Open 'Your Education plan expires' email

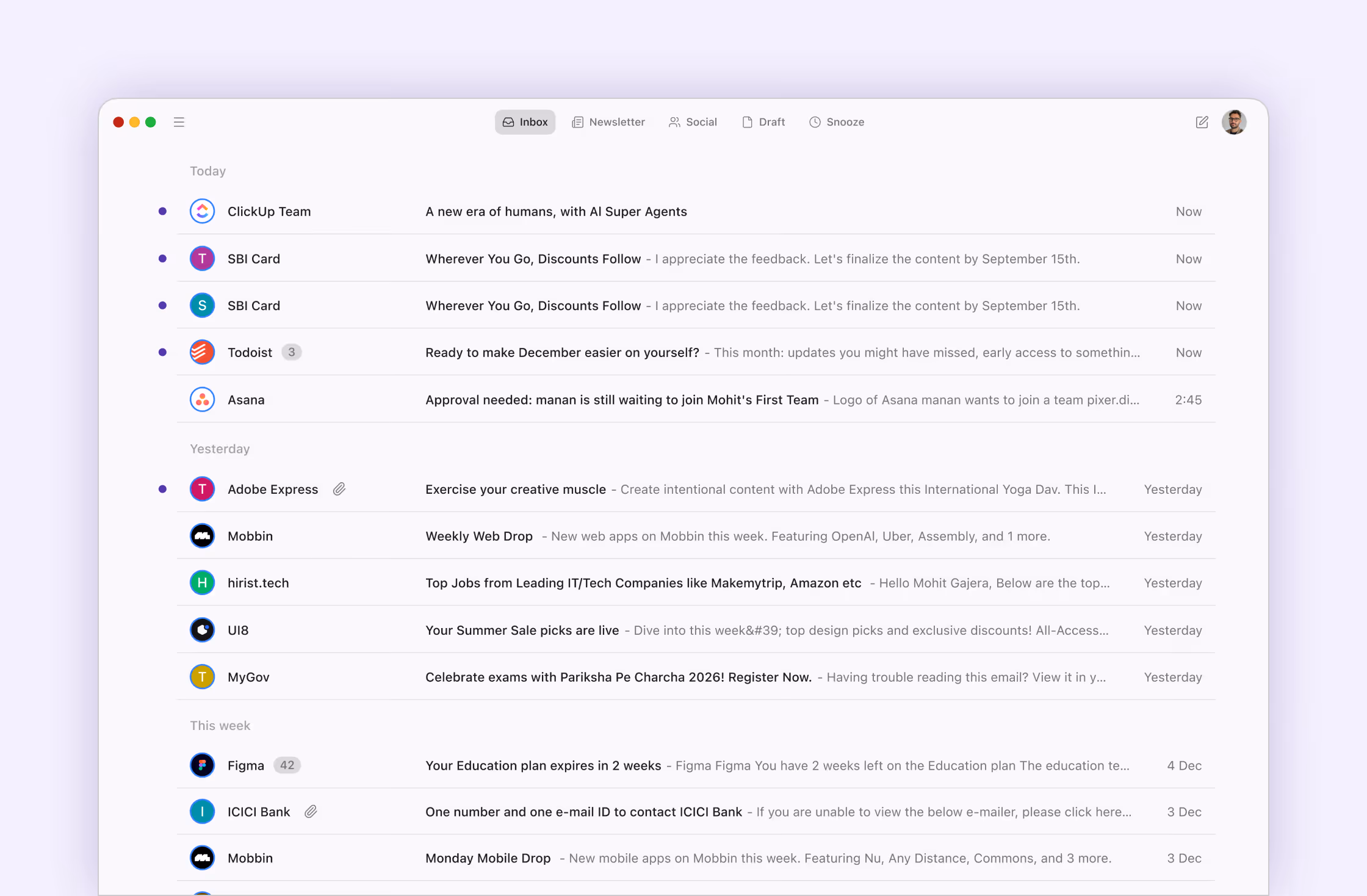click(x=543, y=765)
